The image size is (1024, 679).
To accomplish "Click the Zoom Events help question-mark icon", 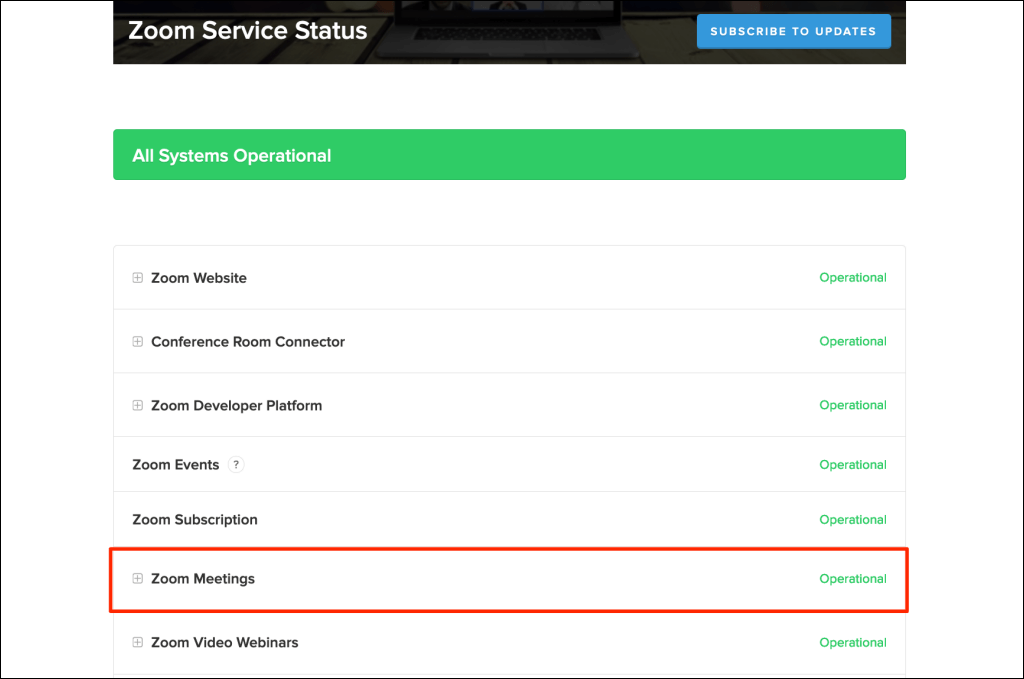I will click(236, 465).
